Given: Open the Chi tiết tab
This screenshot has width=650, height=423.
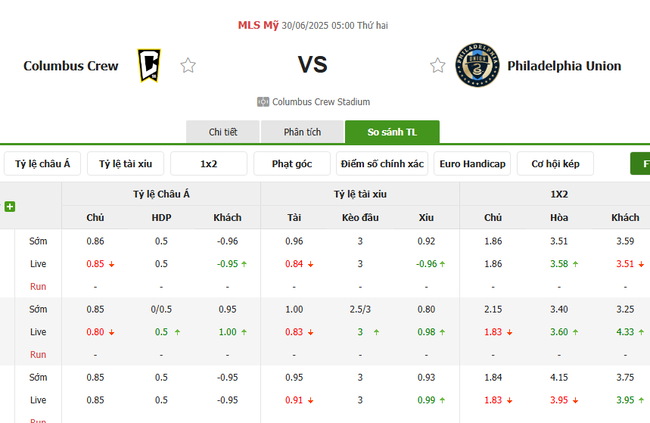Looking at the screenshot, I should 222,132.
